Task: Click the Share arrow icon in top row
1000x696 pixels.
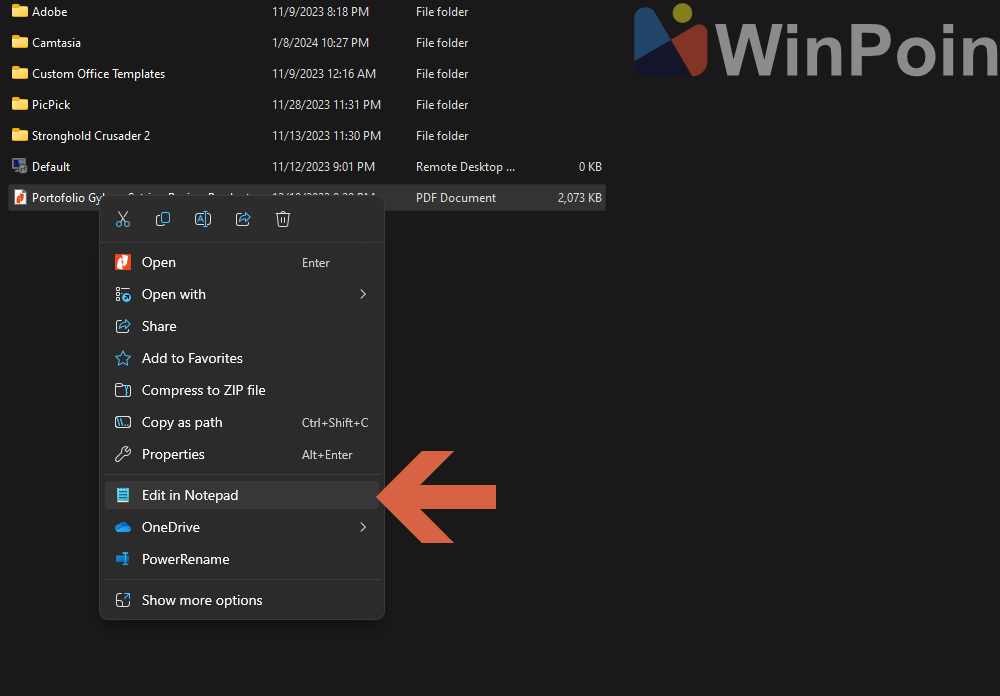Action: 243,220
